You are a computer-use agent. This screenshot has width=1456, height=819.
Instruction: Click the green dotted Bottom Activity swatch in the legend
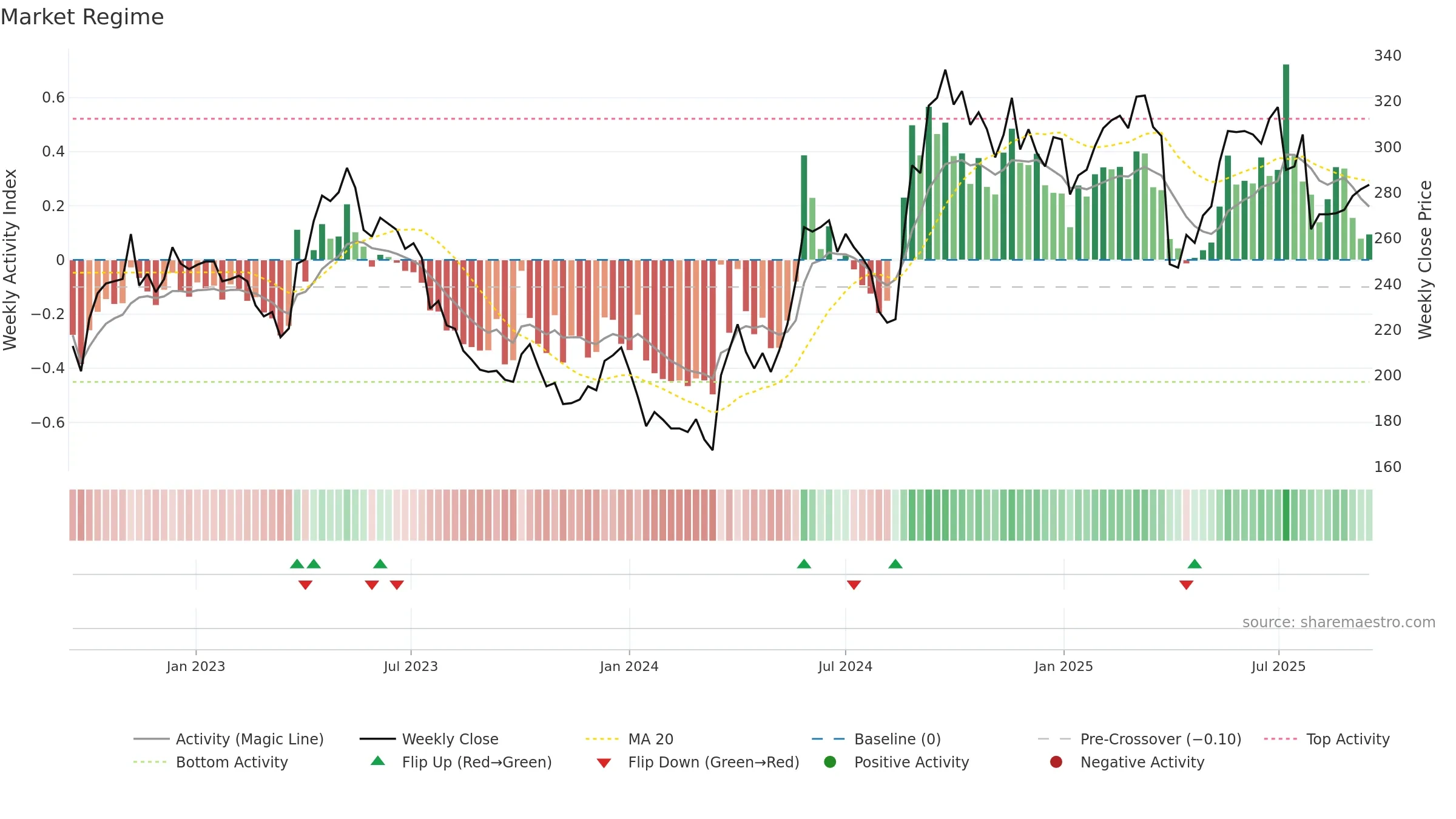(x=150, y=762)
